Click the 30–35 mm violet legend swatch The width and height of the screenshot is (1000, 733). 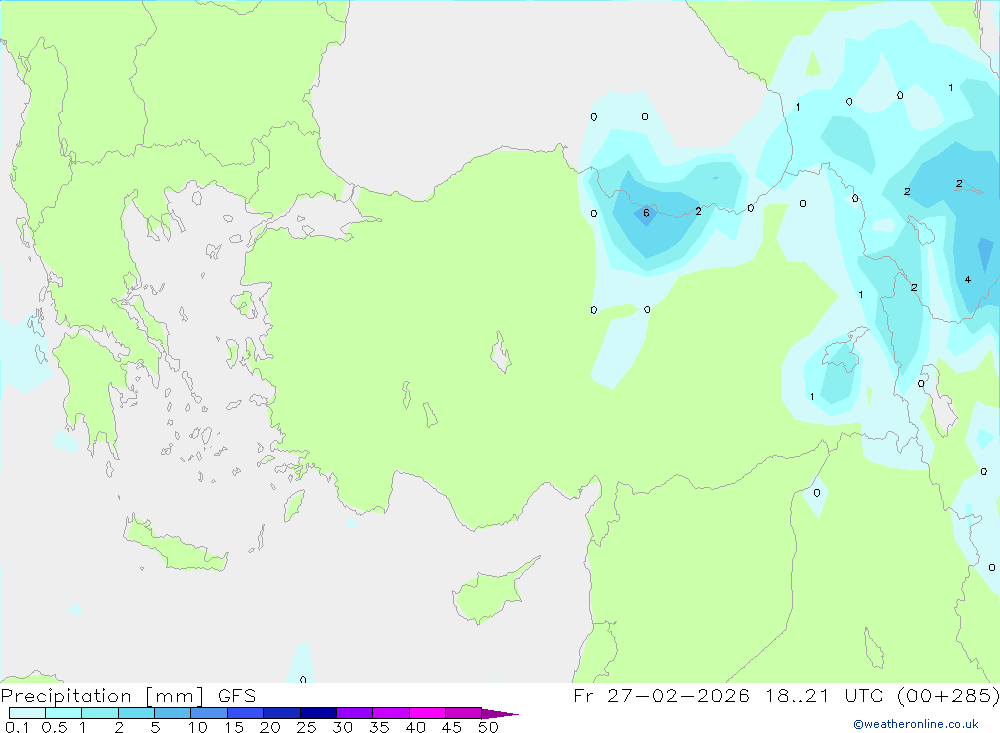point(354,713)
